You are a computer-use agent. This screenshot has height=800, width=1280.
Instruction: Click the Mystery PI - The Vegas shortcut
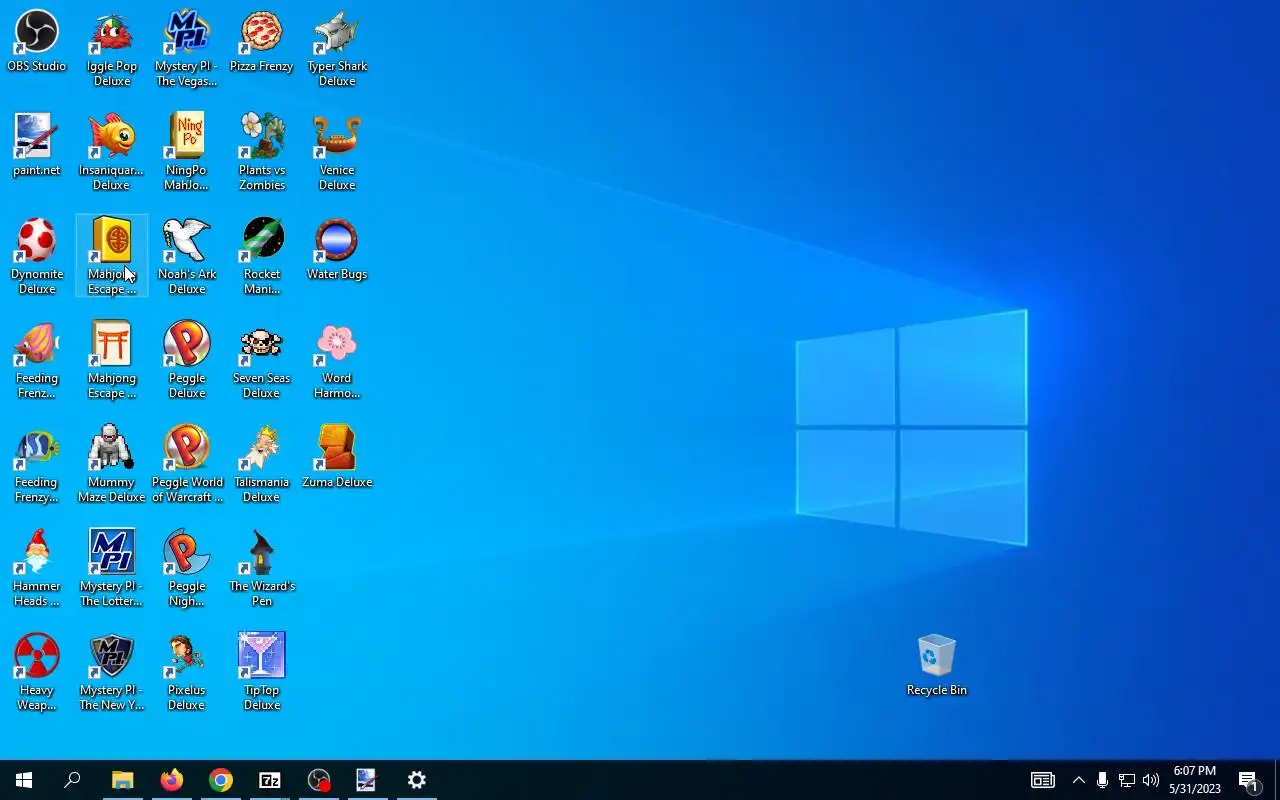(x=187, y=49)
